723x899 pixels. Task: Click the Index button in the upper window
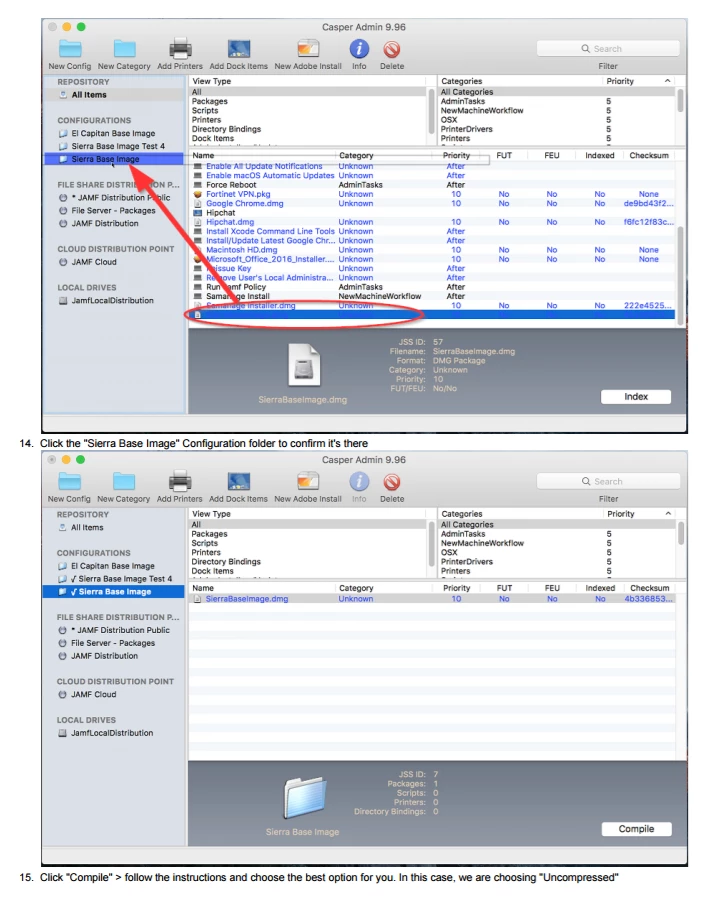(x=636, y=397)
